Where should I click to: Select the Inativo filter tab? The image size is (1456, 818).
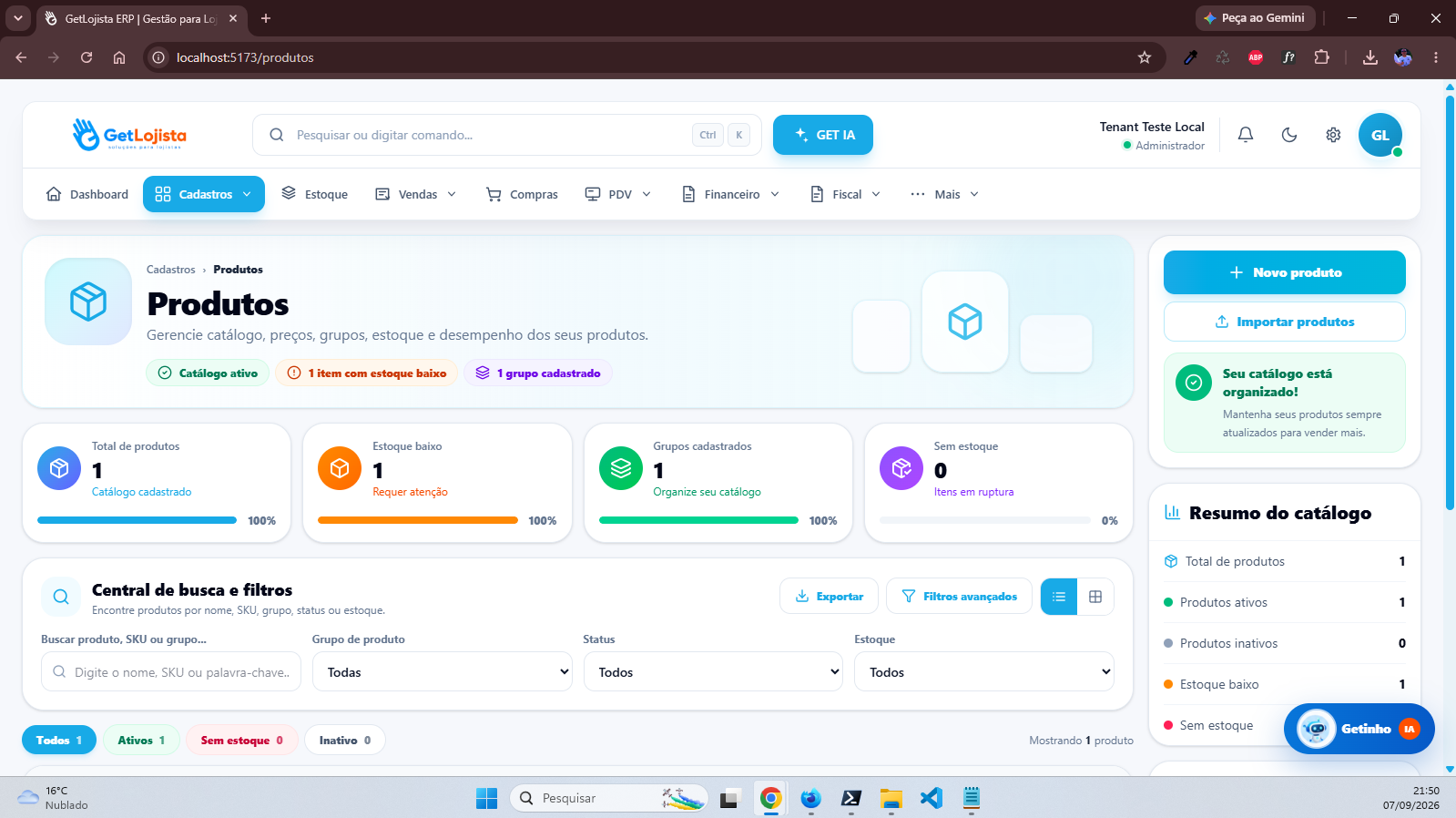point(345,741)
